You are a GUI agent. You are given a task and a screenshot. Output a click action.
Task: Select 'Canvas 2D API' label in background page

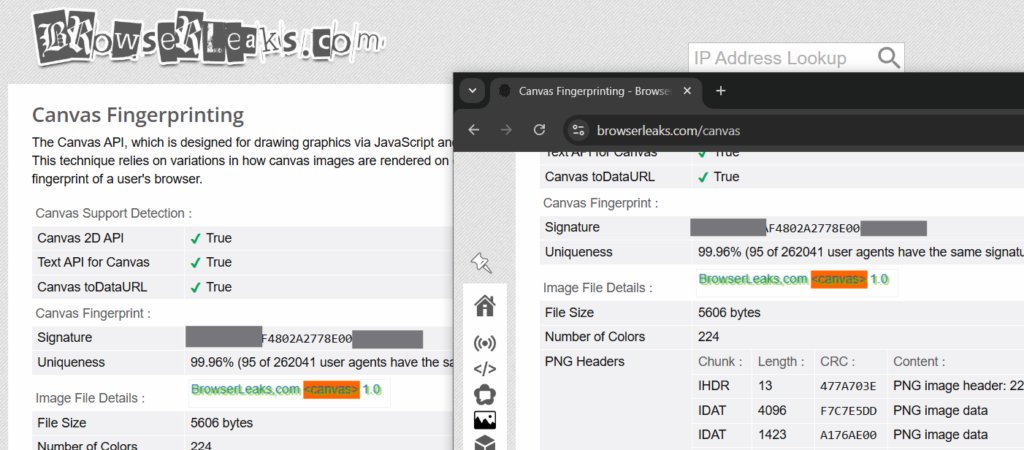click(78, 238)
